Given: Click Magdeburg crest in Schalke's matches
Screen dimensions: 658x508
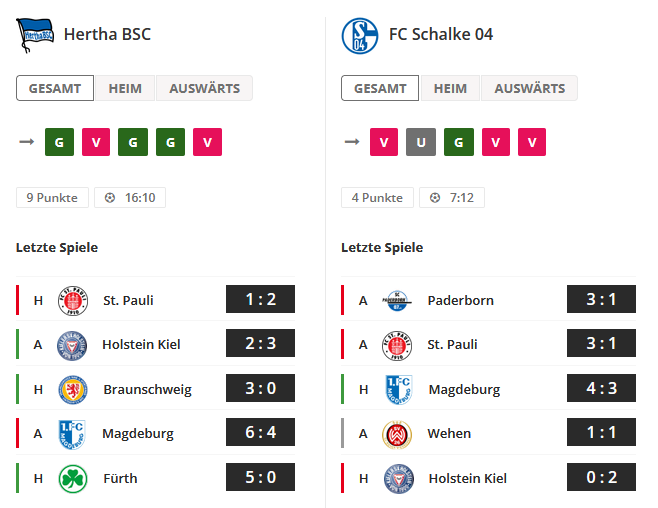Looking at the screenshot, I should pos(398,390).
